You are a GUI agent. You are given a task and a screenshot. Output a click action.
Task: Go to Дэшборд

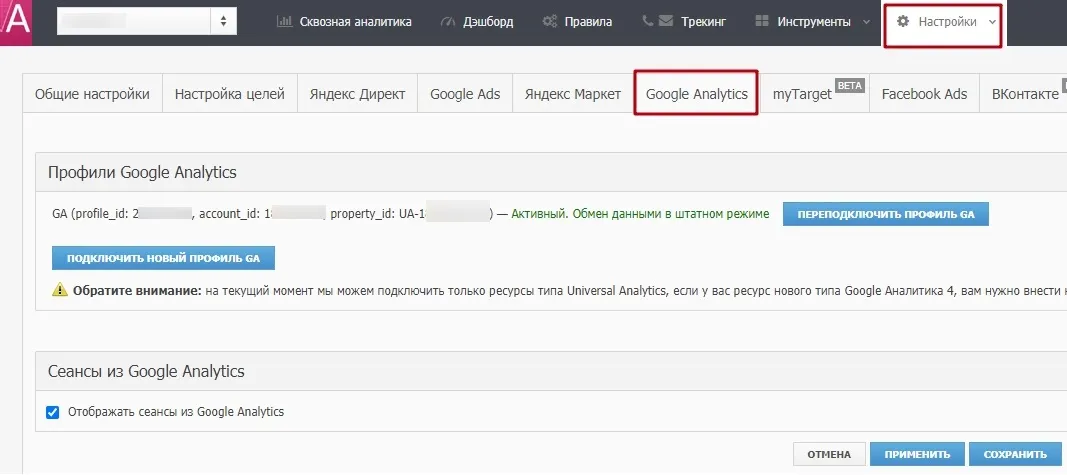tap(488, 22)
